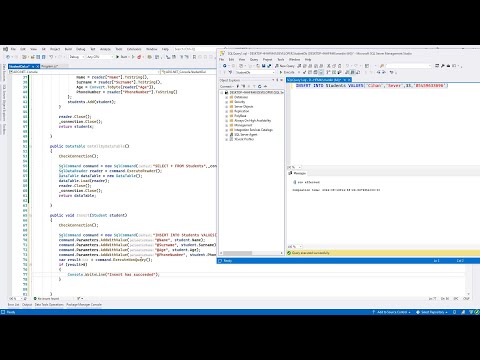The height and width of the screenshot is (360, 480).
Task: Open the Debug menu in Visual Studio
Action: (81, 49)
